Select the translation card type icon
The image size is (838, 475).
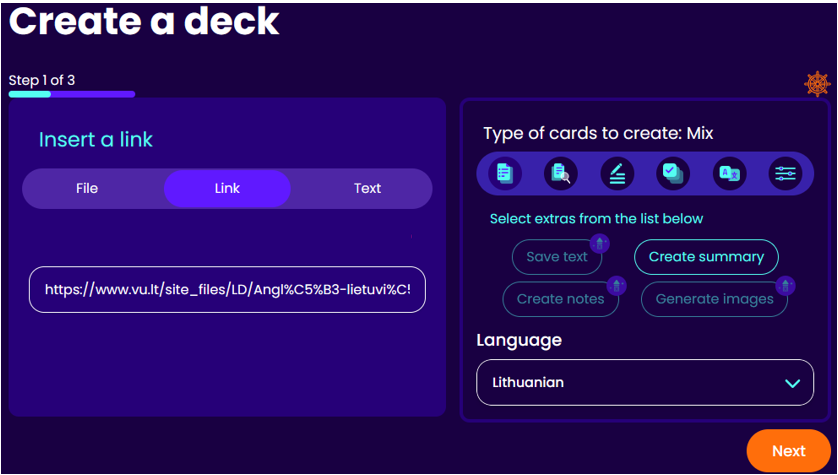(729, 174)
